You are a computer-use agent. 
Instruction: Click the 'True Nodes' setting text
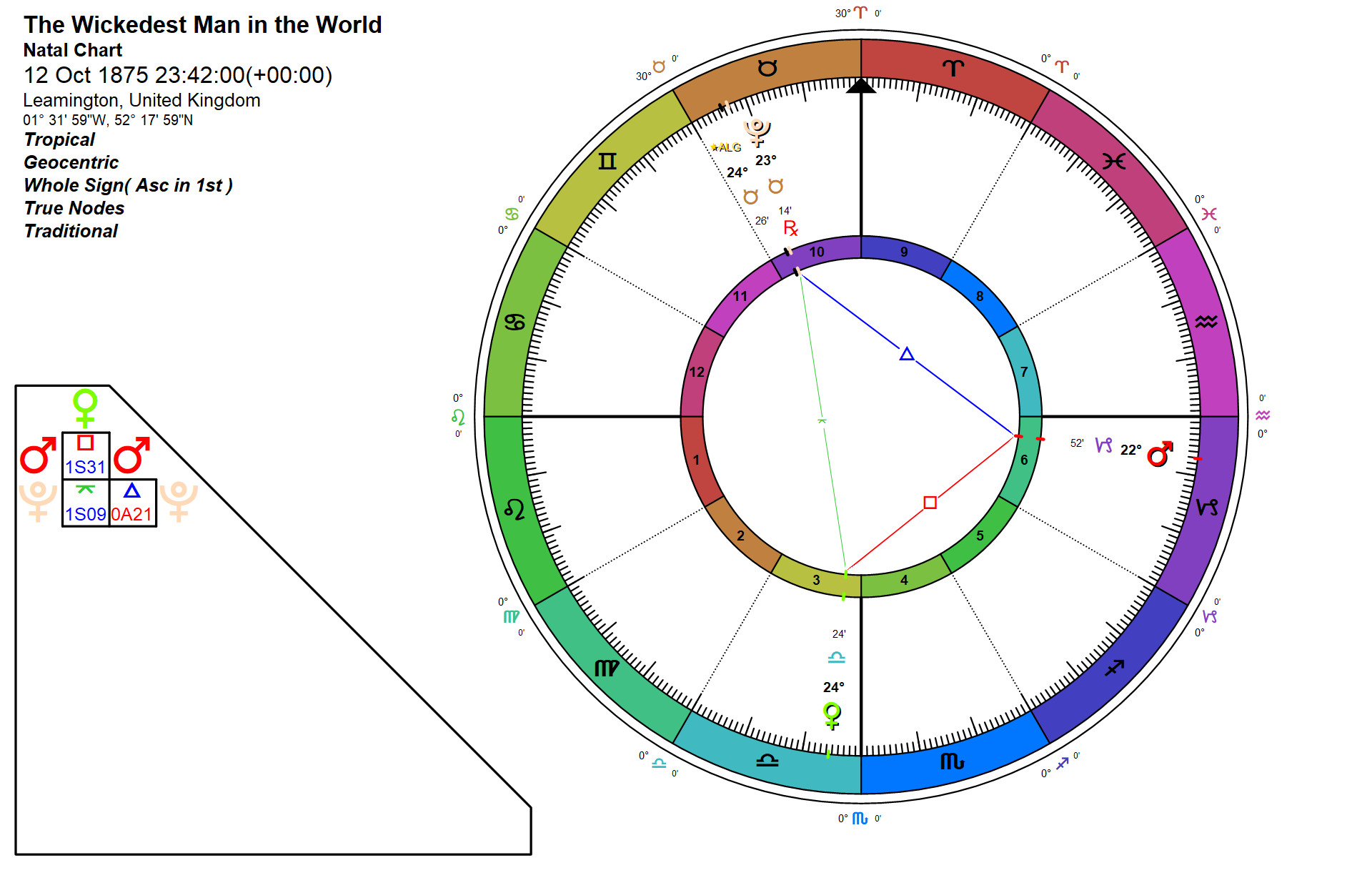[74, 208]
